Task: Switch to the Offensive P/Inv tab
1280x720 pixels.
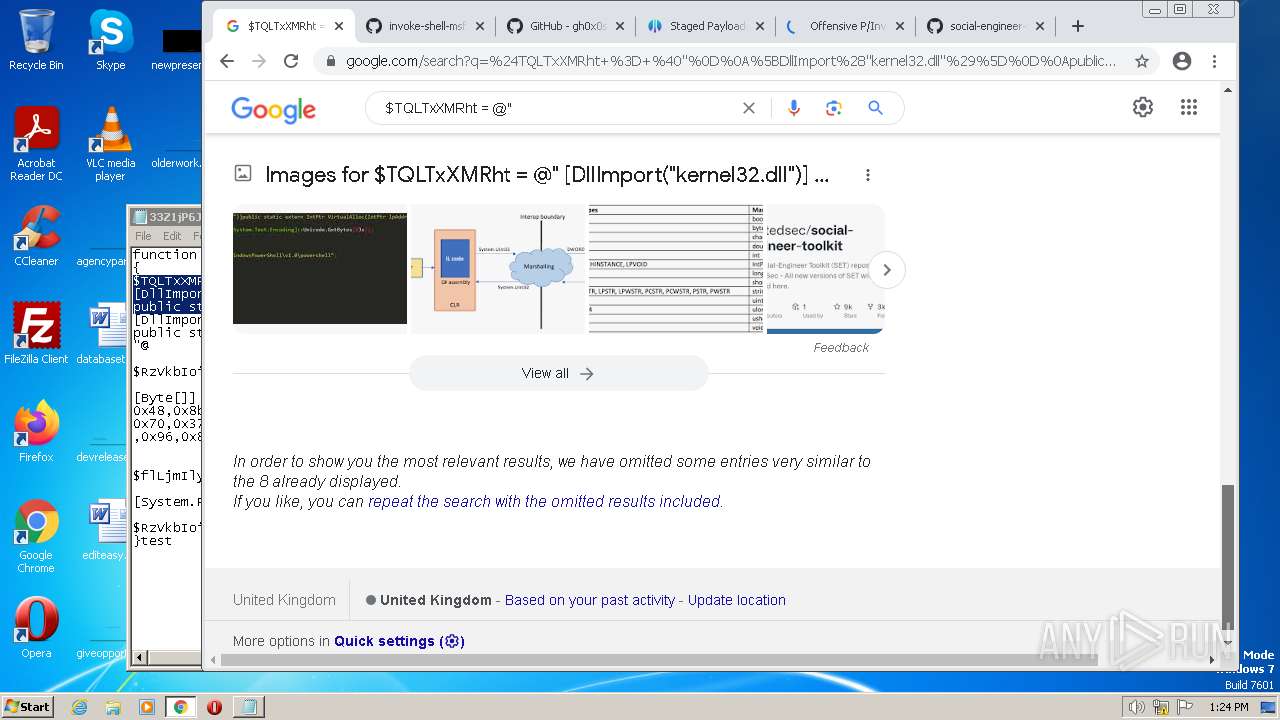Action: pos(846,26)
